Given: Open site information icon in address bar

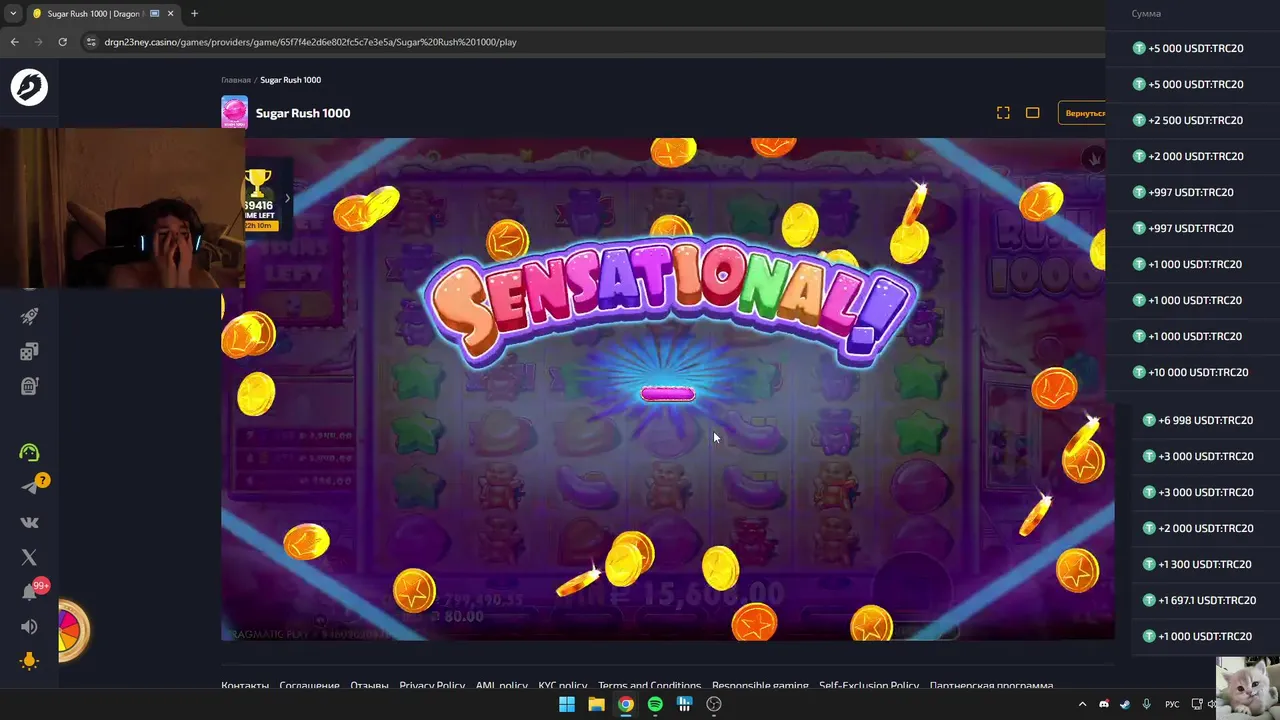Looking at the screenshot, I should (x=92, y=42).
